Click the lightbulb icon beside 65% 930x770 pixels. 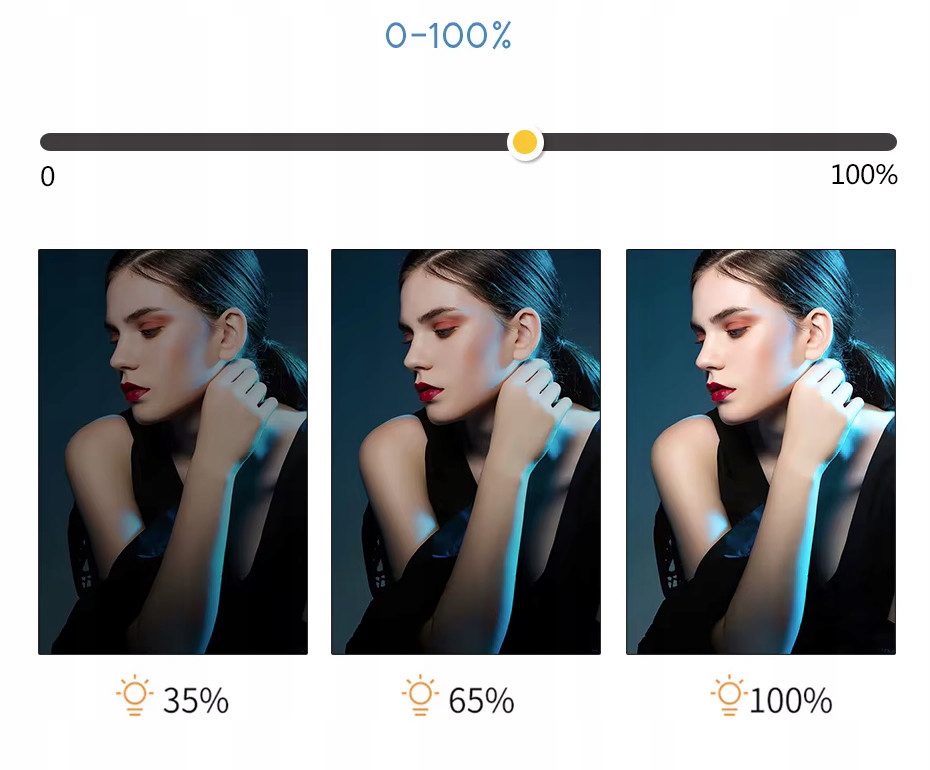[x=420, y=695]
